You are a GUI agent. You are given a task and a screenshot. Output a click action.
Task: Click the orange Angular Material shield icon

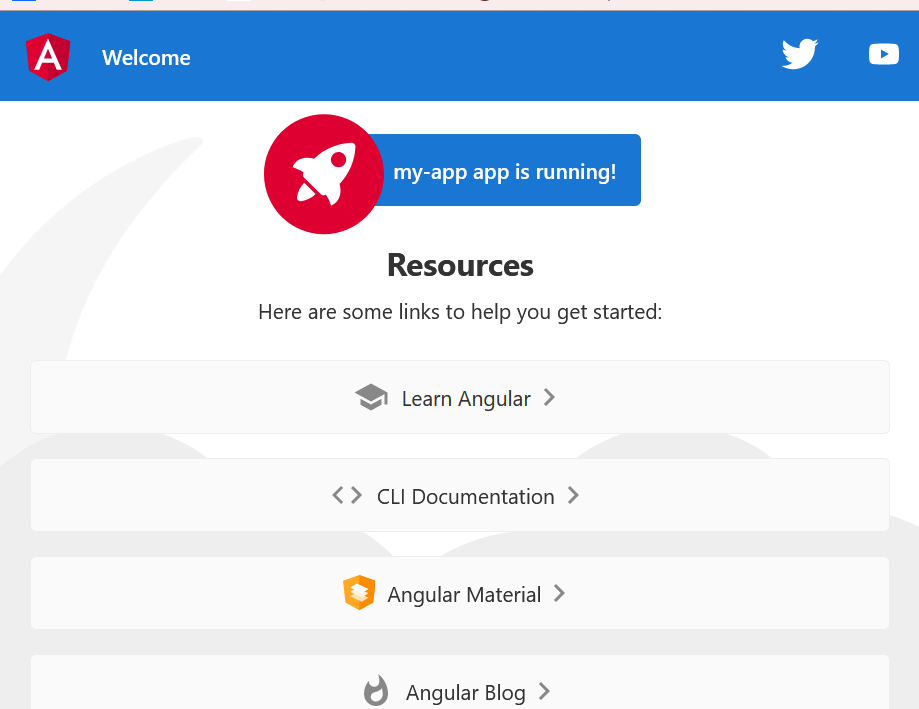click(x=359, y=592)
